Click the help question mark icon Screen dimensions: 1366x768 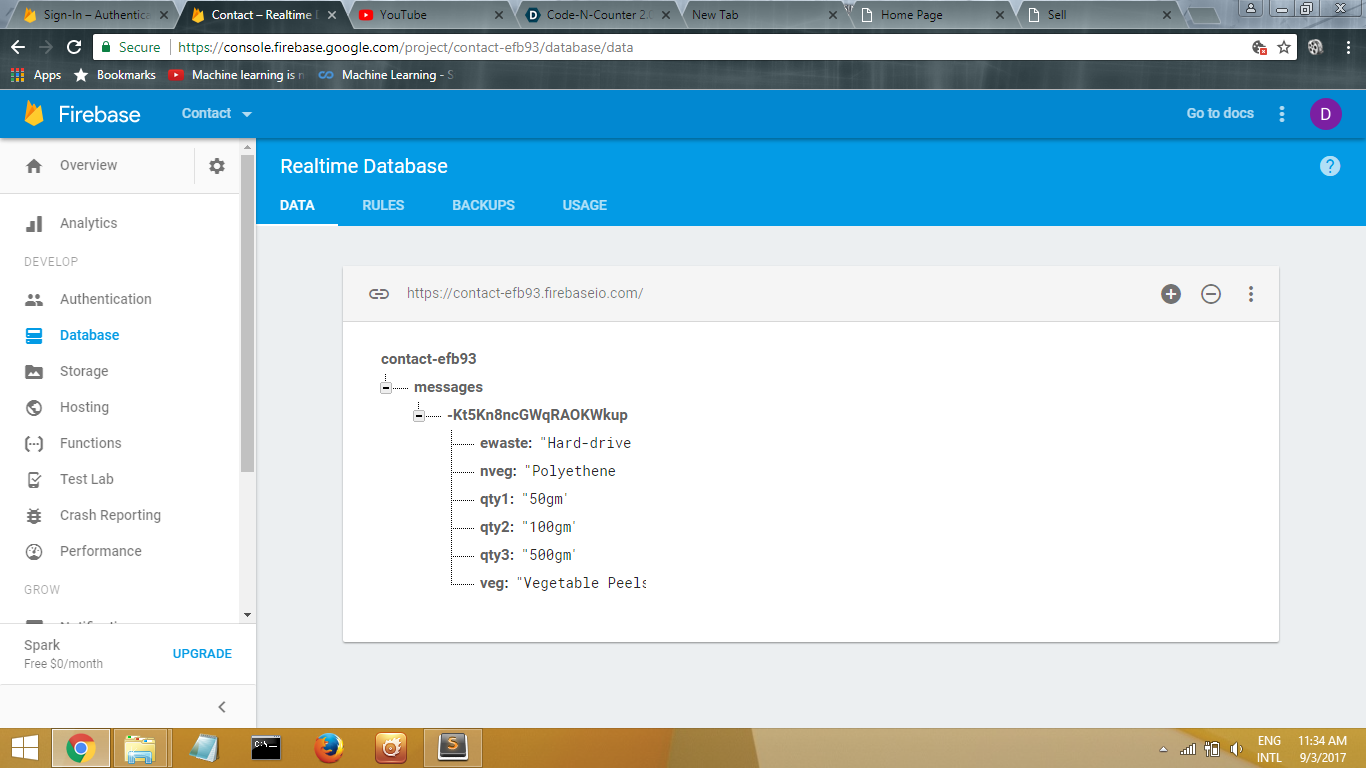click(1330, 166)
